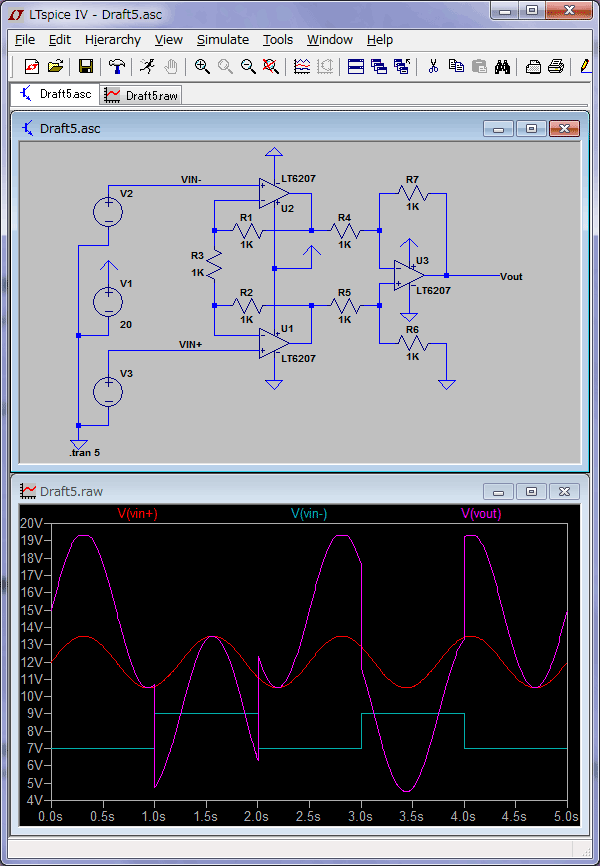
Task: Click the Print printer icon
Action: (x=556, y=67)
